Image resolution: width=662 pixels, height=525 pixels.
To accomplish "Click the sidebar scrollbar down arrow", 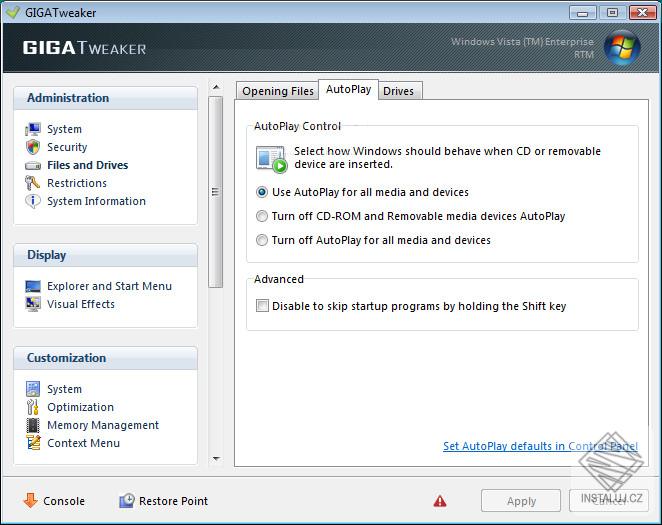I will (x=216, y=458).
